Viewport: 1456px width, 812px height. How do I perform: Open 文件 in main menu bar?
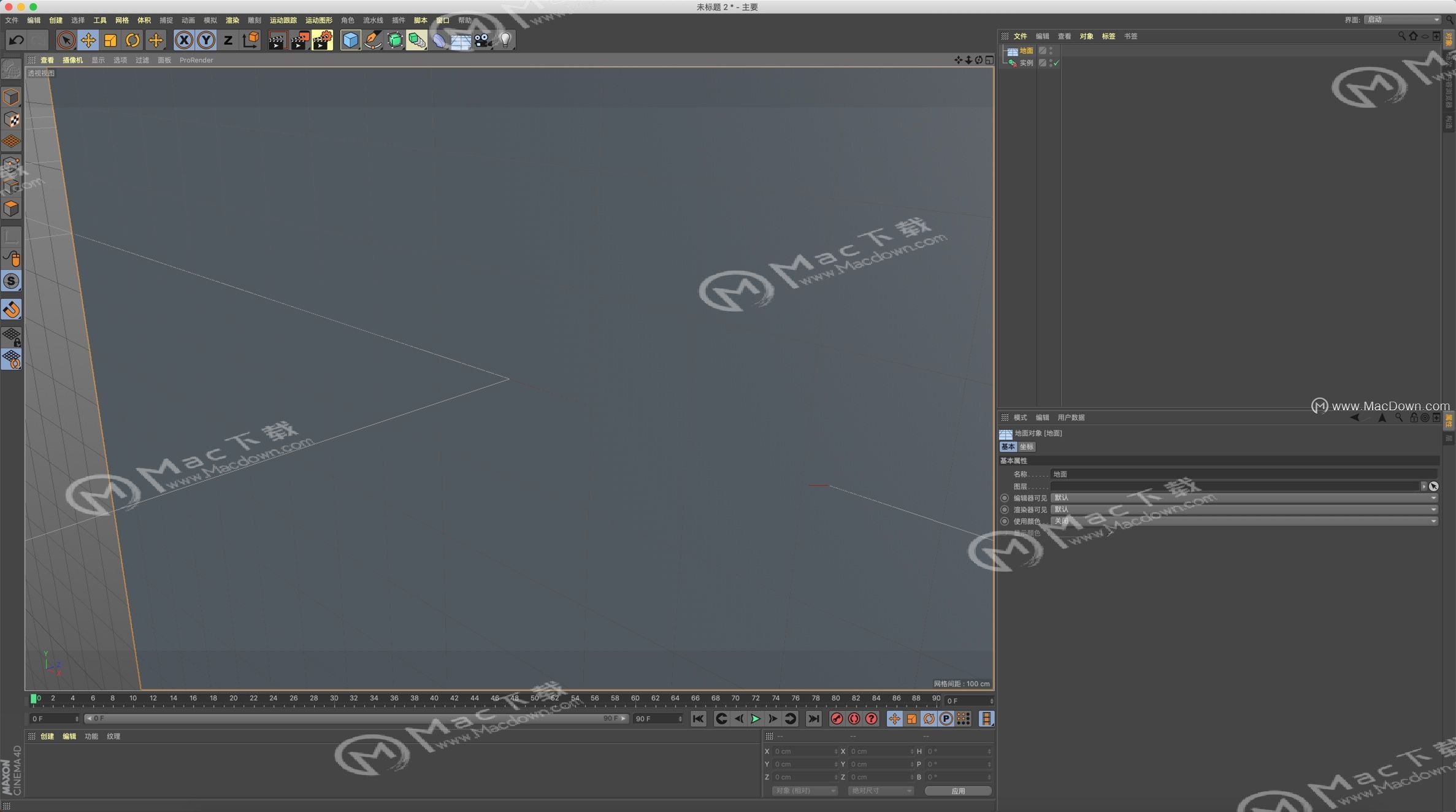[x=12, y=20]
